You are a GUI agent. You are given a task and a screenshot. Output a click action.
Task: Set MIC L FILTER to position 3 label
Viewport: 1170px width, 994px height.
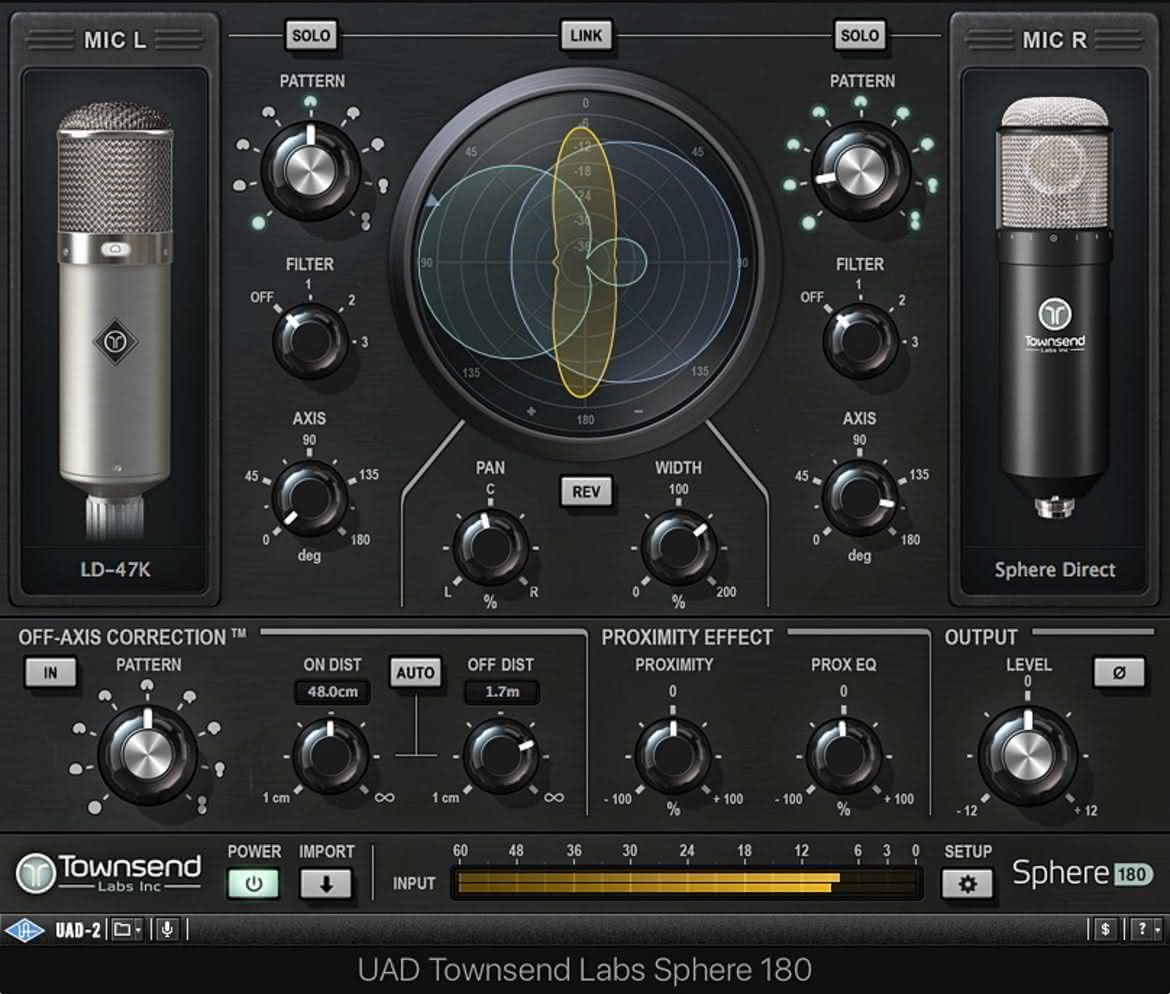pyautogui.click(x=364, y=342)
